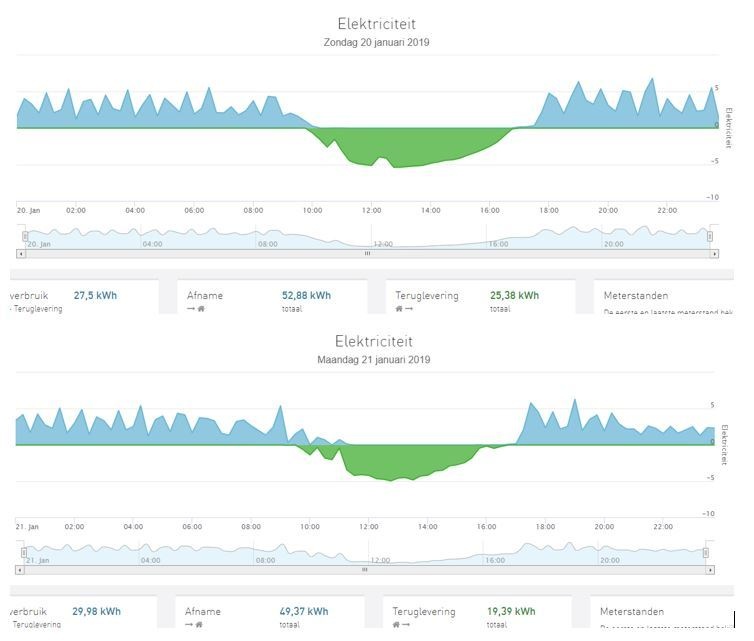The height and width of the screenshot is (641, 754).
Task: Click left scroll arrow of bottom chart navigator
Action: 19,570
